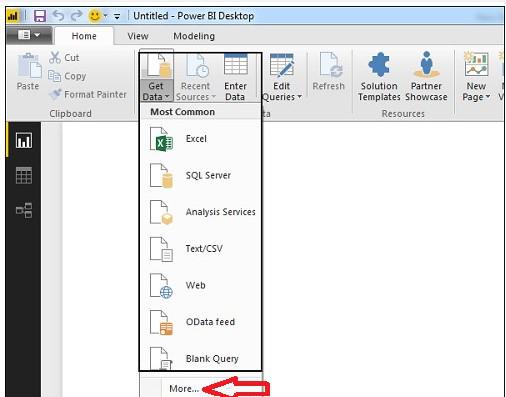Select OData feed data source
506x397 pixels.
(200, 322)
